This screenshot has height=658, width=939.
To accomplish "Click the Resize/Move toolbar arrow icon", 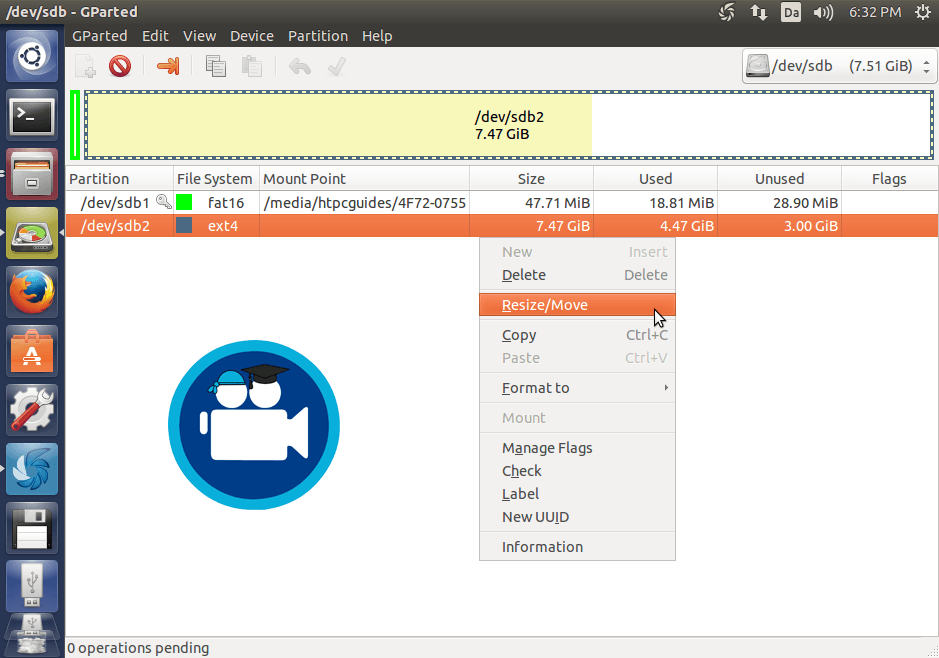I will (x=168, y=67).
